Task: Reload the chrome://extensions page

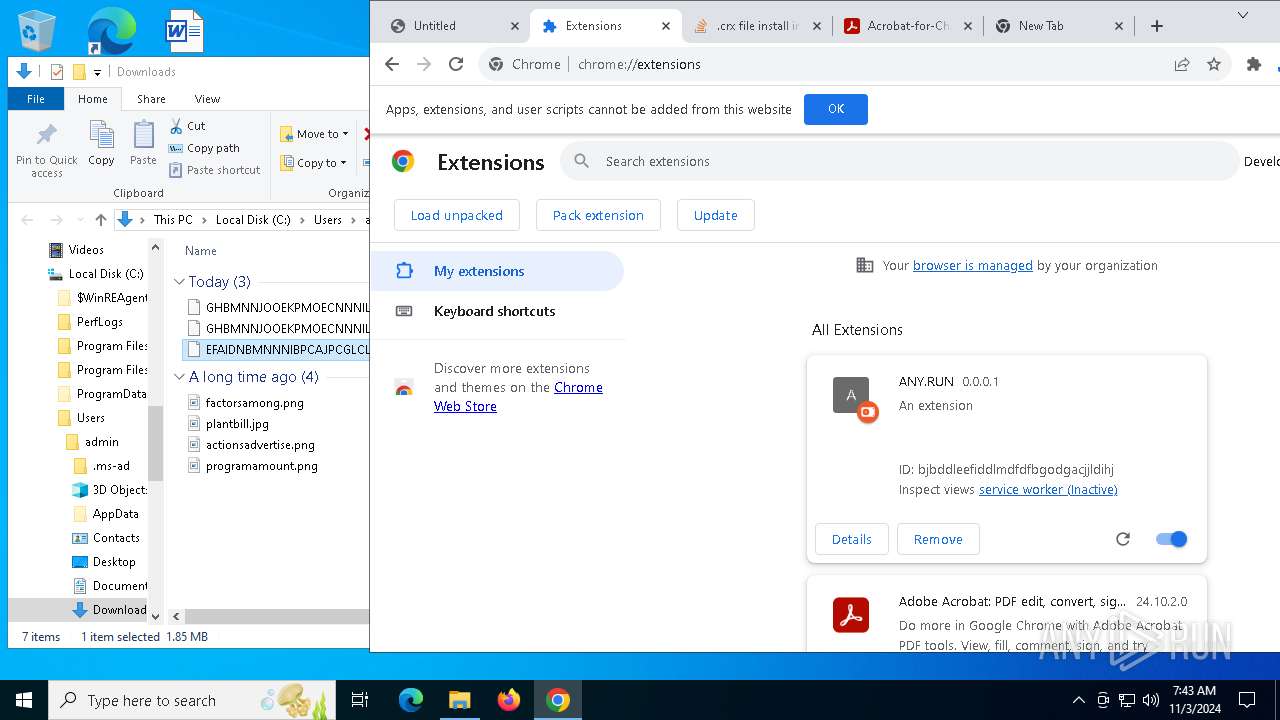Action: 456,64
